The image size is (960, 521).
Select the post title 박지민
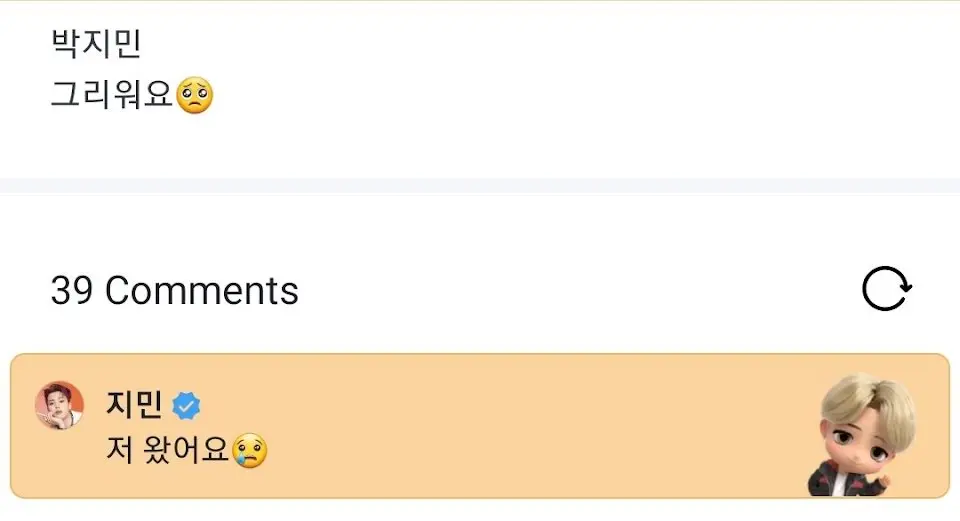coord(96,43)
